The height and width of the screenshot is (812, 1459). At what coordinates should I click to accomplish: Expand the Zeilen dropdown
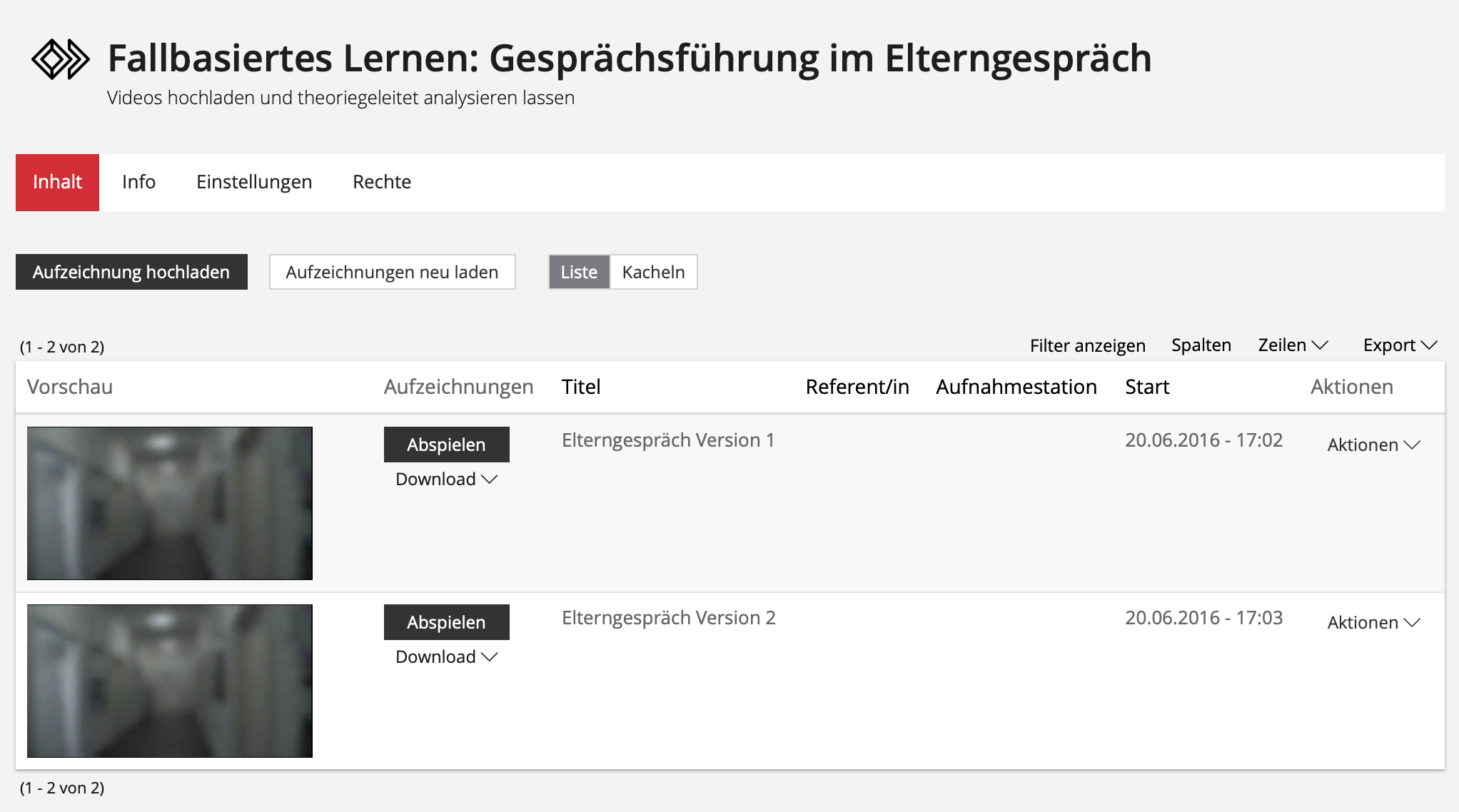click(1292, 345)
